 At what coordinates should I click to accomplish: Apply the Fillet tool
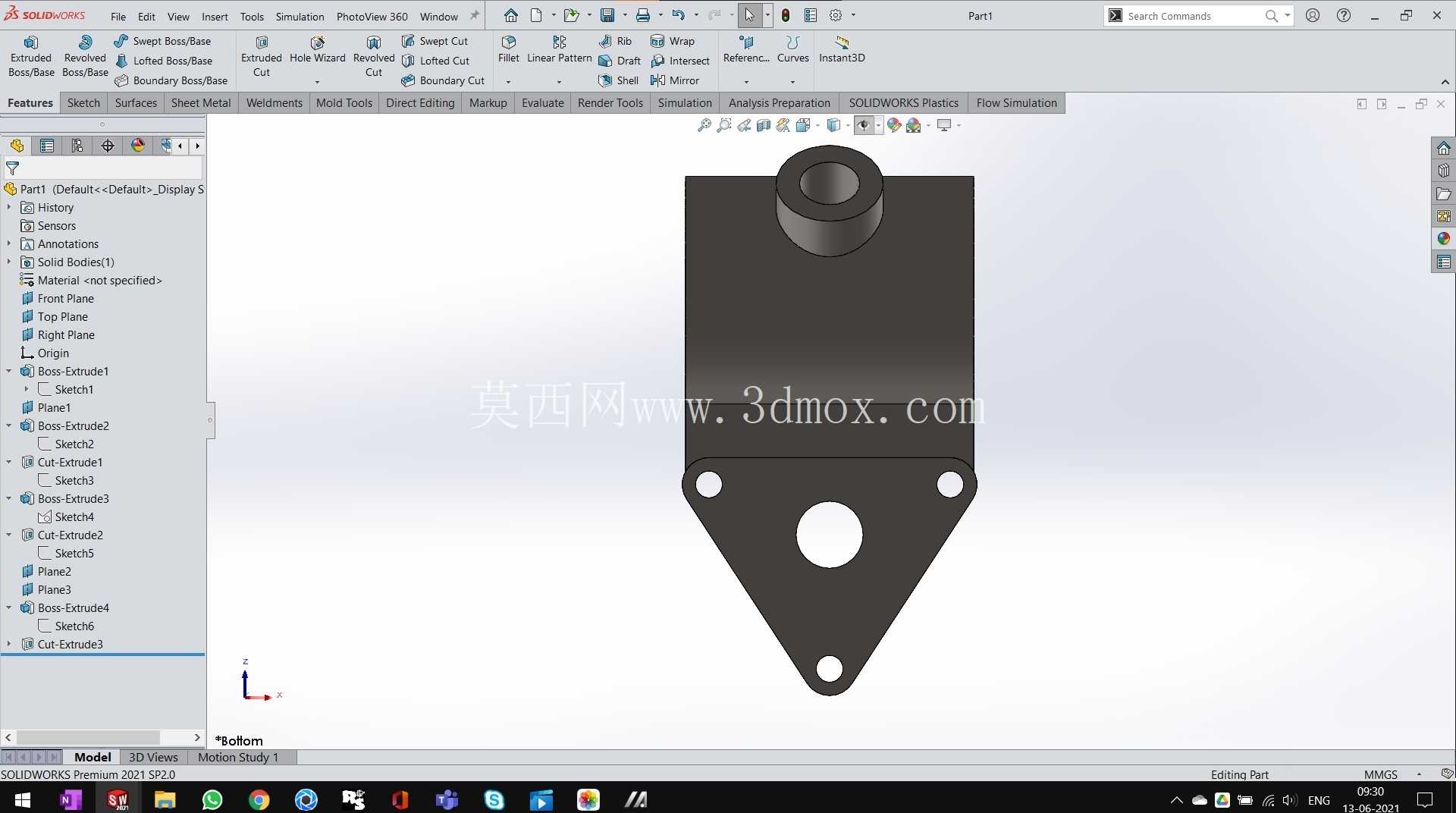[509, 49]
